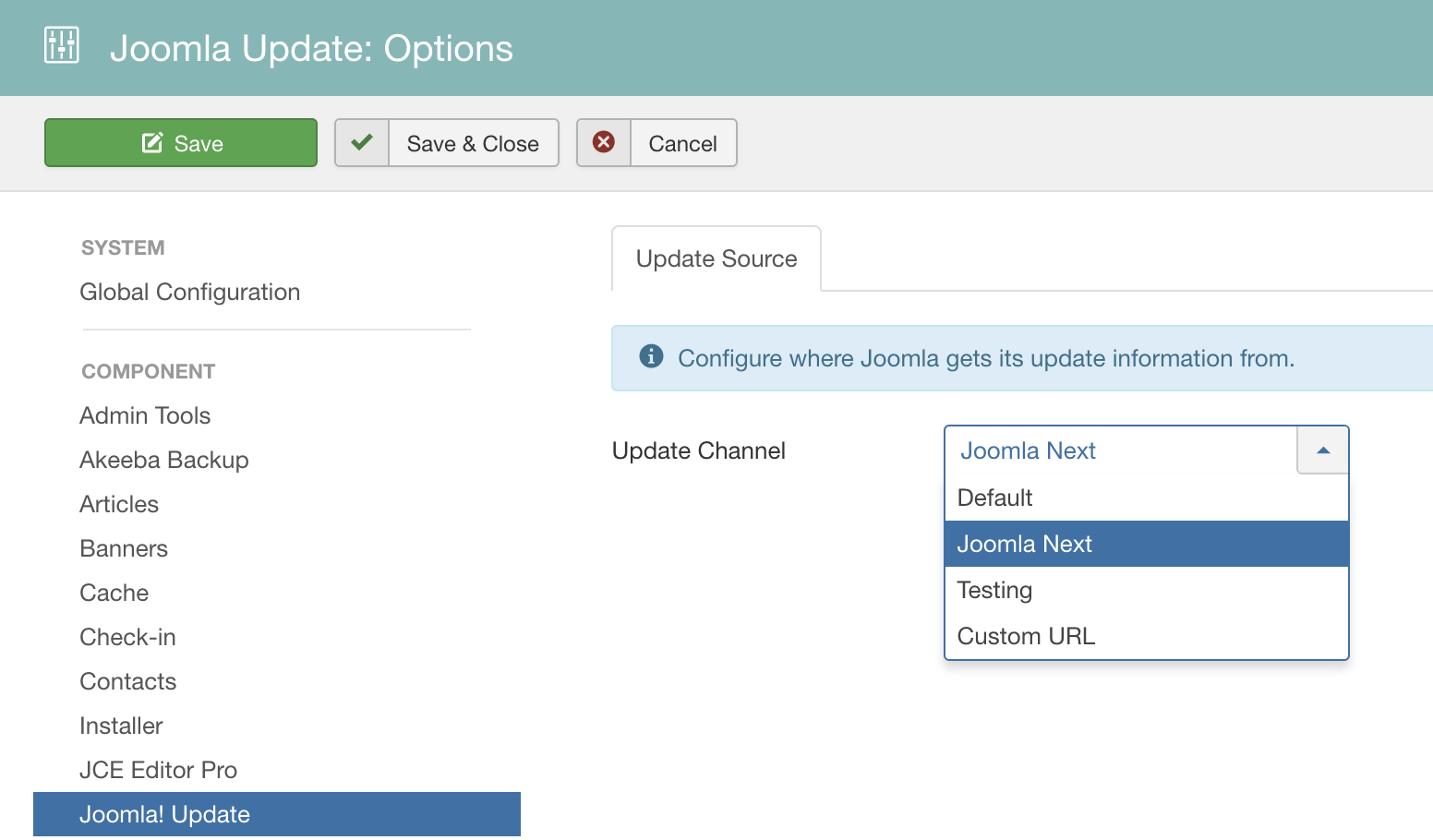Viewport: 1433px width, 840px height.
Task: Click the options sliders icon in header
Action: coord(62,45)
